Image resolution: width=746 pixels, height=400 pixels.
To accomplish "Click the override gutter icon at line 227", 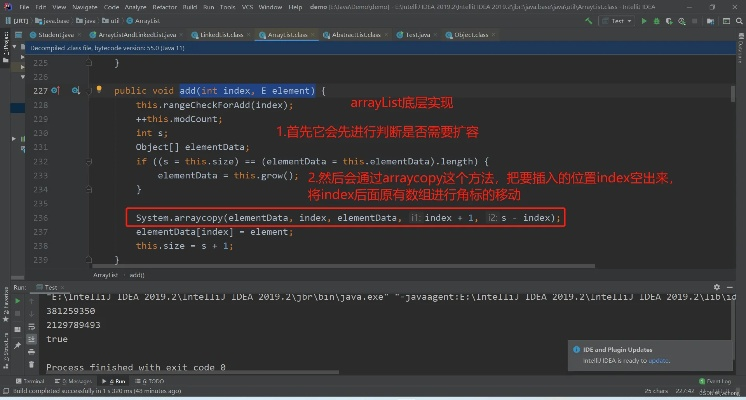I will [x=55, y=90].
